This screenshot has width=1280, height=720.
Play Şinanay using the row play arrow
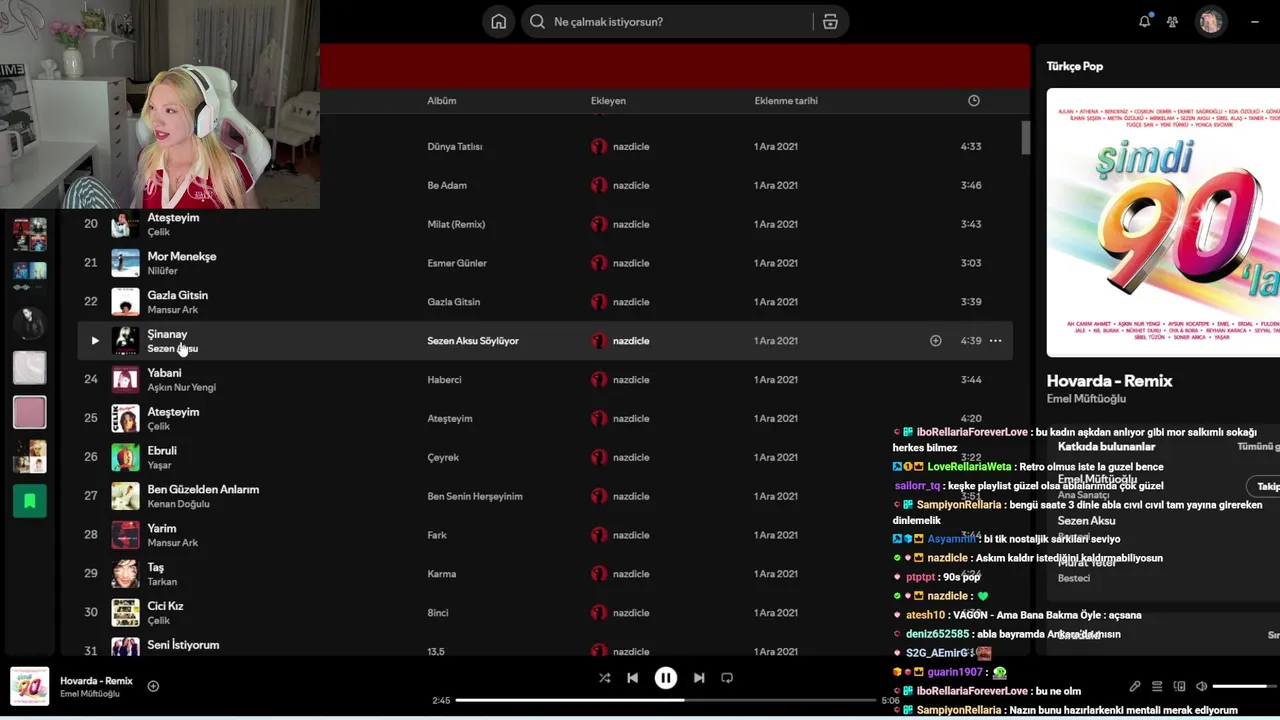(x=95, y=341)
